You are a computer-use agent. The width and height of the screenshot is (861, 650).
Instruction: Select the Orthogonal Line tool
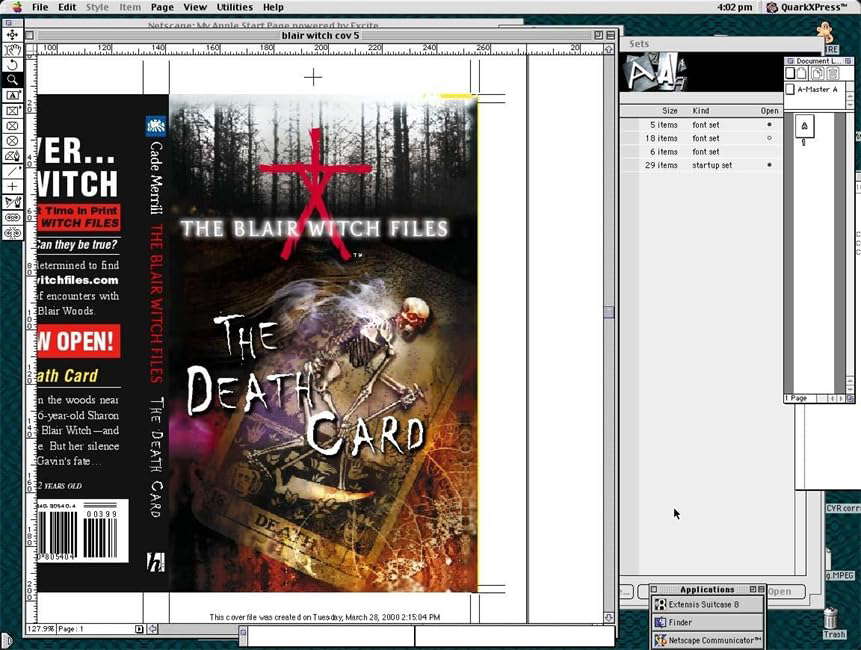(12, 187)
